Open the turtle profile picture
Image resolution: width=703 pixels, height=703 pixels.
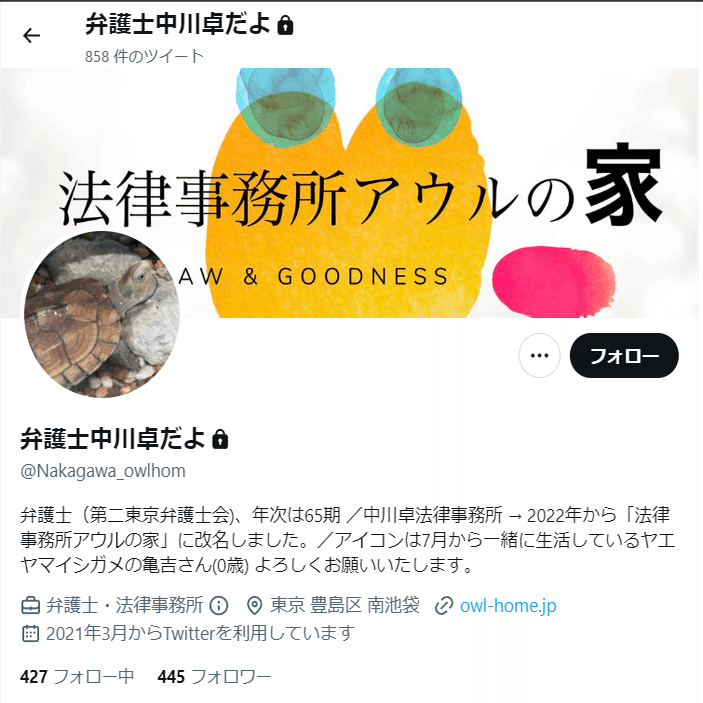pyautogui.click(x=102, y=314)
